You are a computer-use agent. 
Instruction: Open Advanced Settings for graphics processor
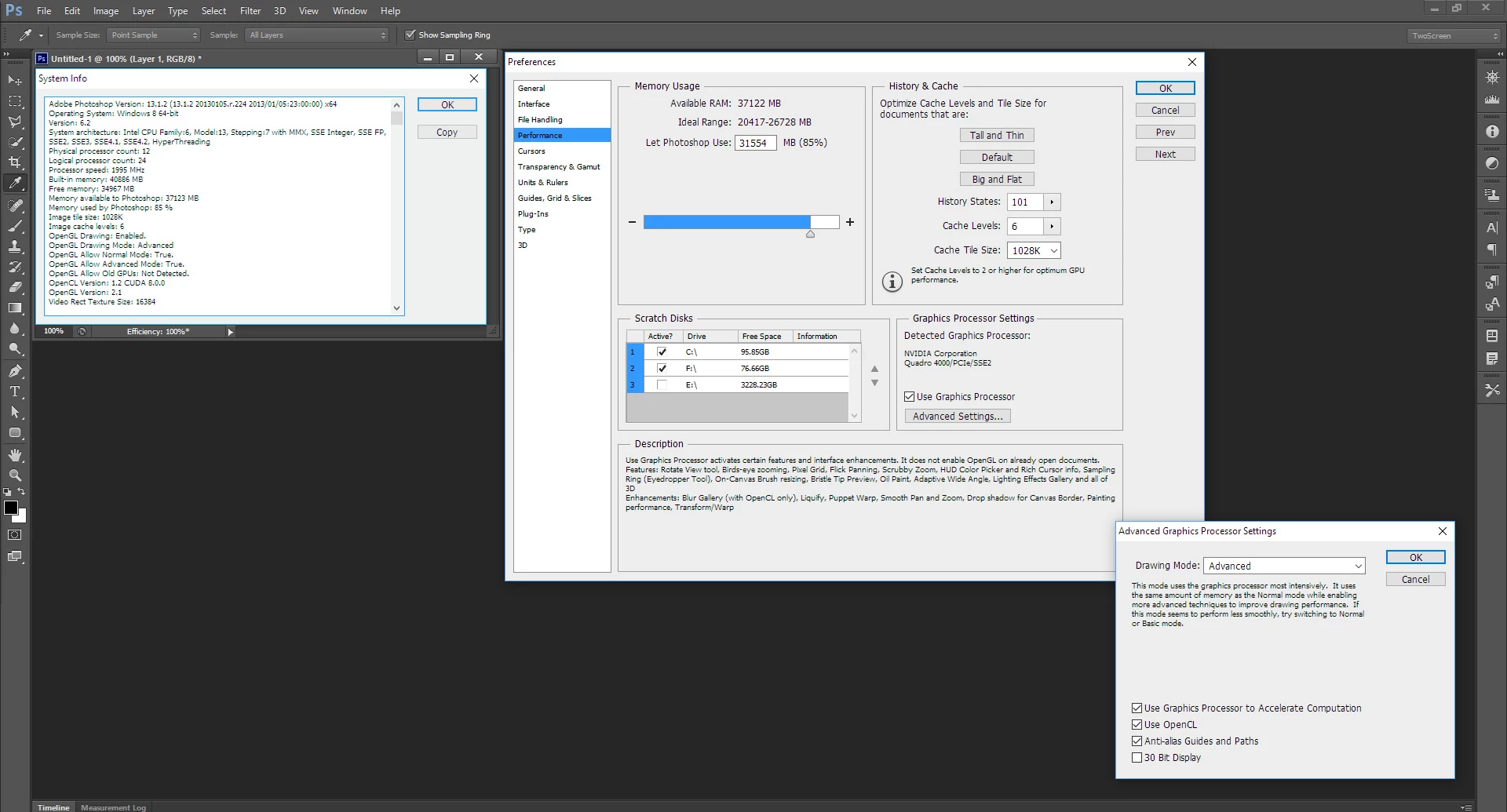coord(958,417)
